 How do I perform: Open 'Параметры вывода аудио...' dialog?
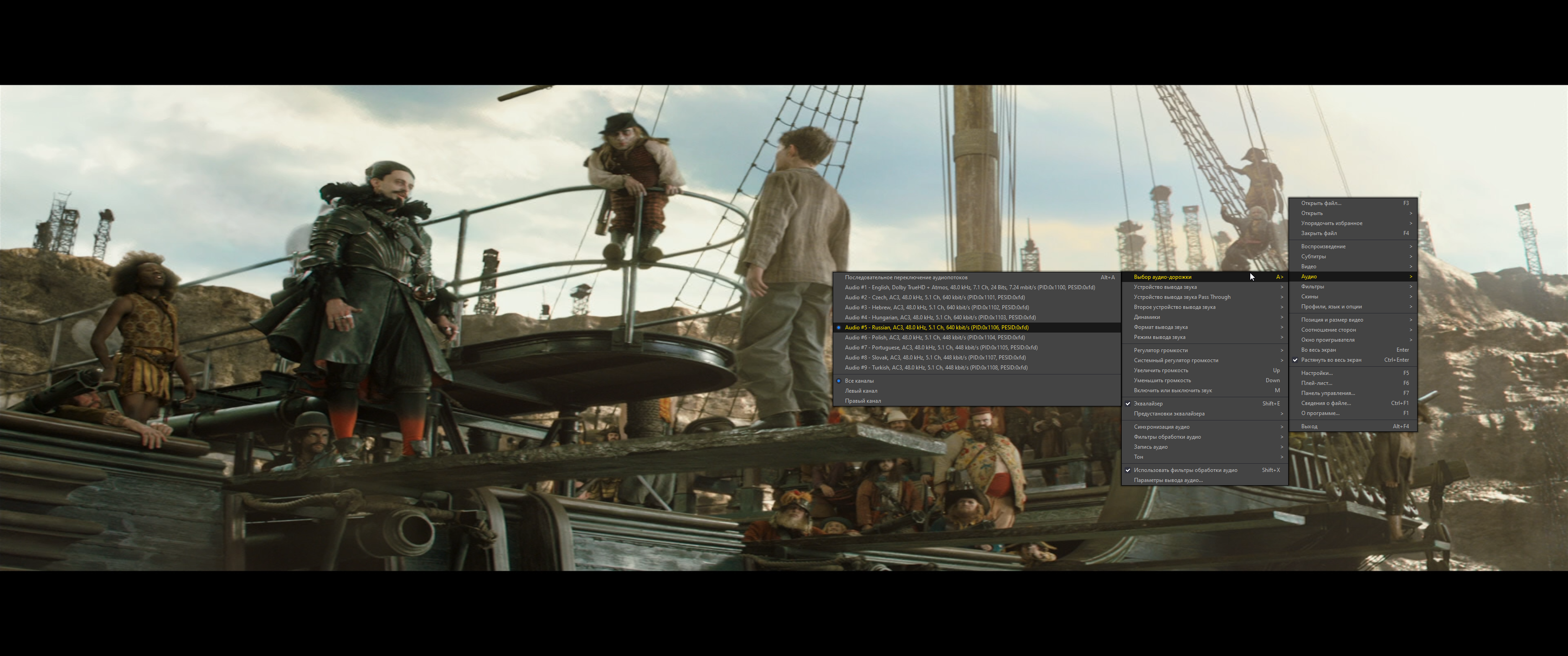coord(1205,480)
